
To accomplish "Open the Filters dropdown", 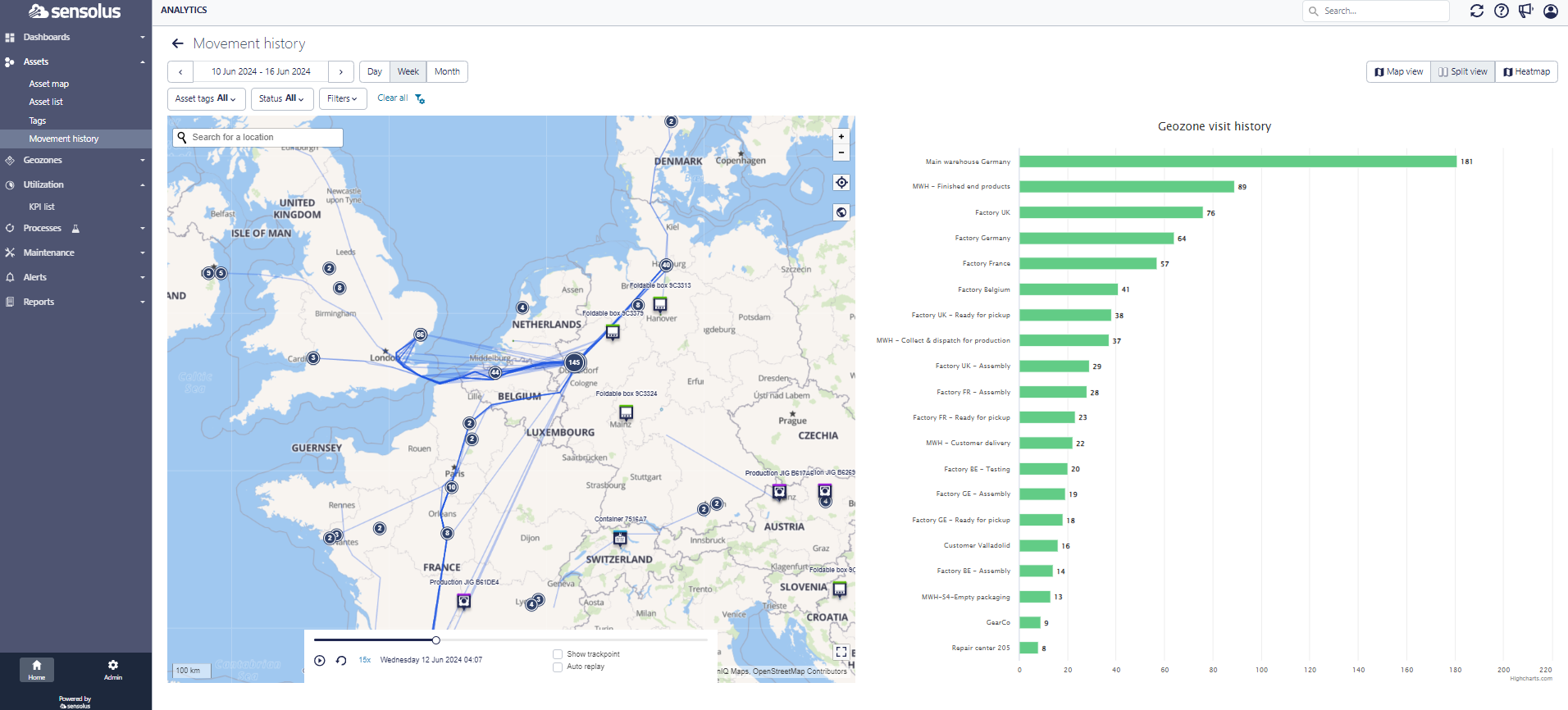I will (x=343, y=98).
